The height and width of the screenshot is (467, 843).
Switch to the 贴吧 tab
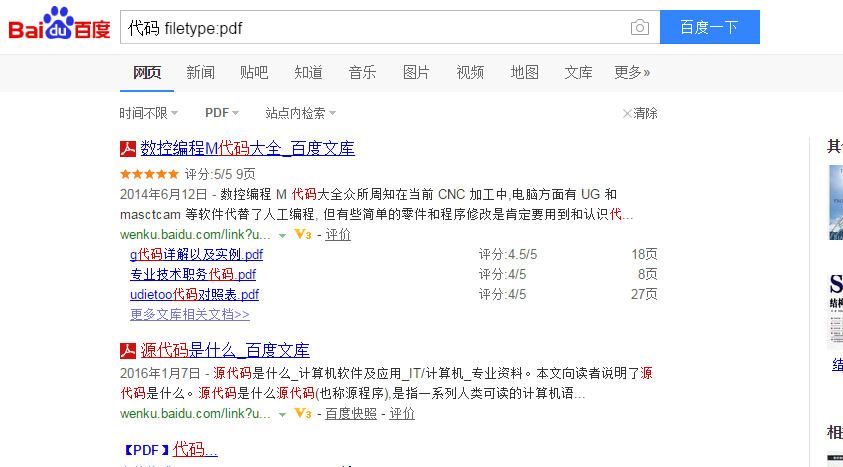254,73
